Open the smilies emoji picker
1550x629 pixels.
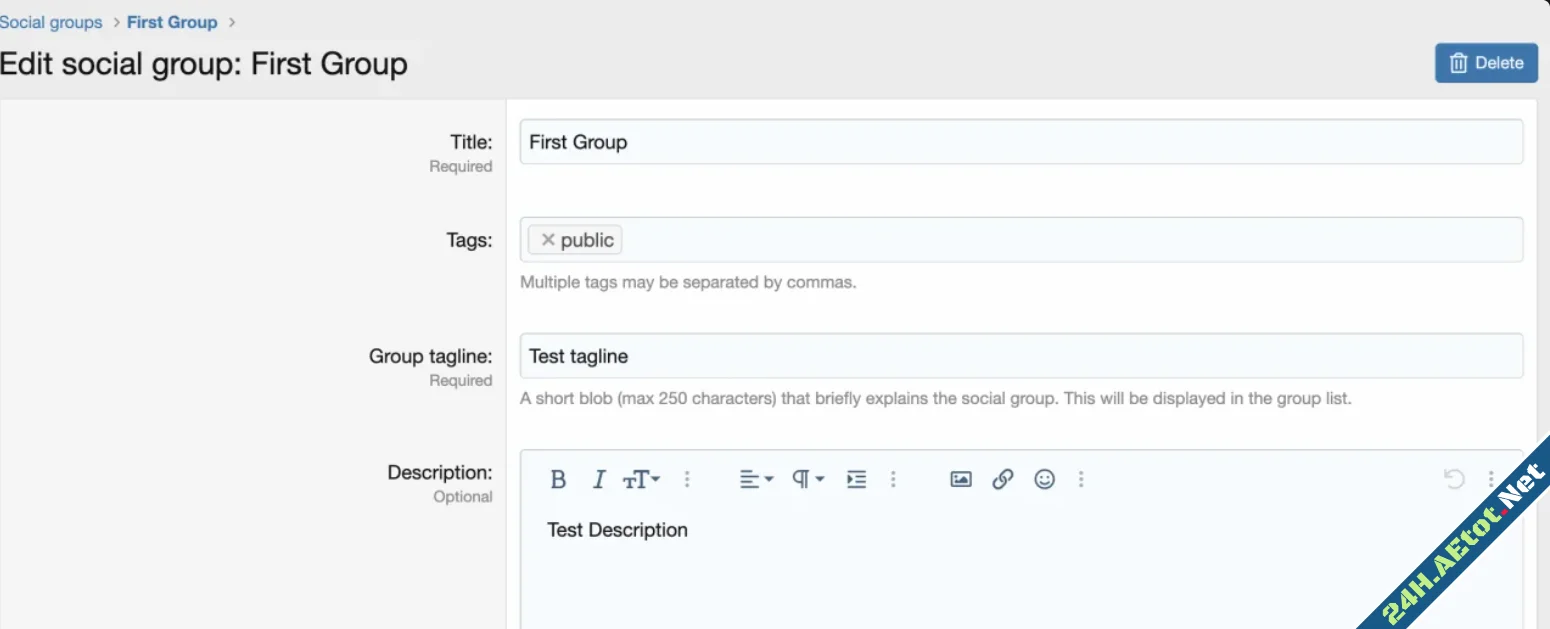(1044, 480)
